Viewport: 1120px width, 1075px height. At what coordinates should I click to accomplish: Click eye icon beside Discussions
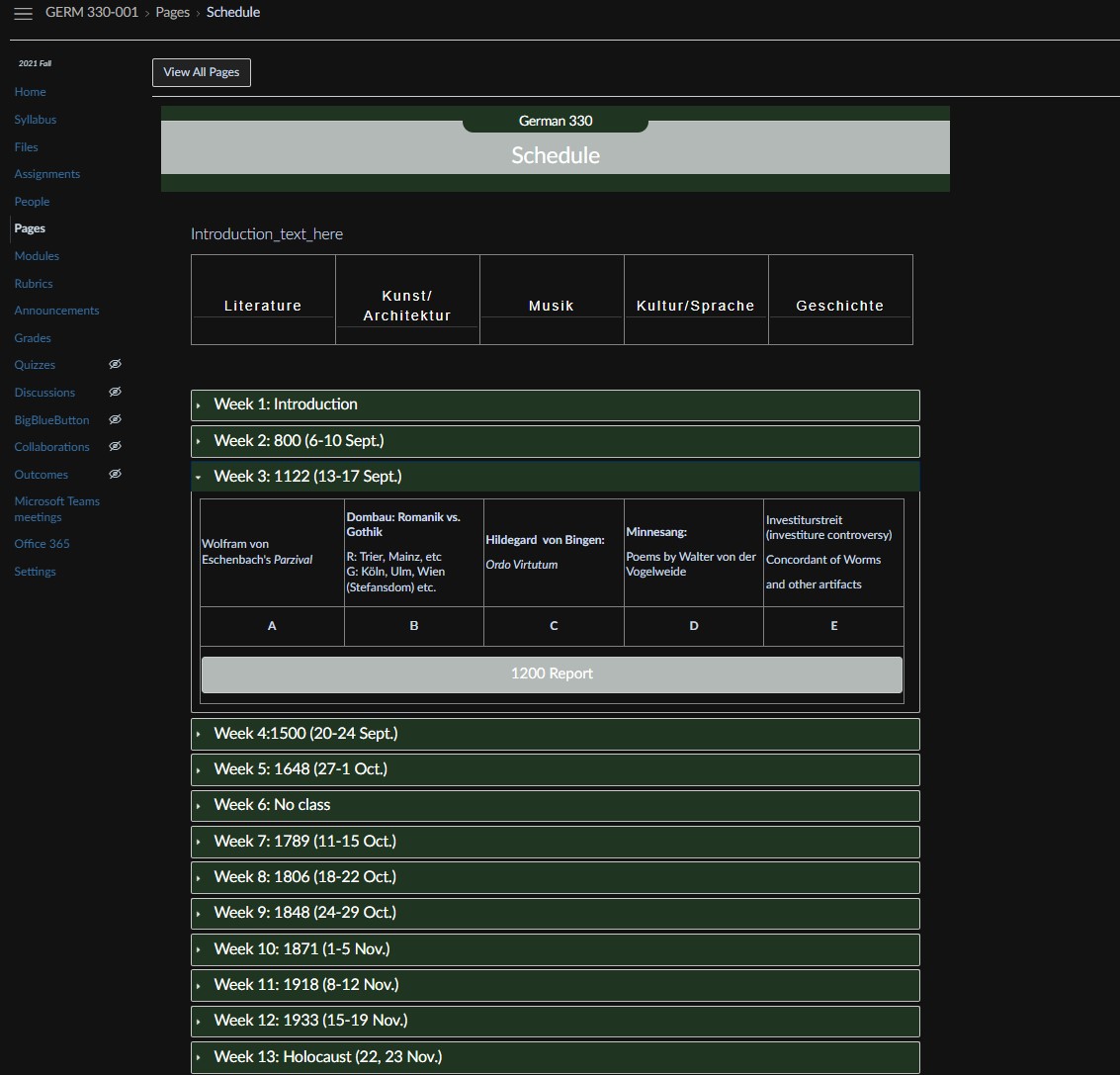tap(115, 393)
